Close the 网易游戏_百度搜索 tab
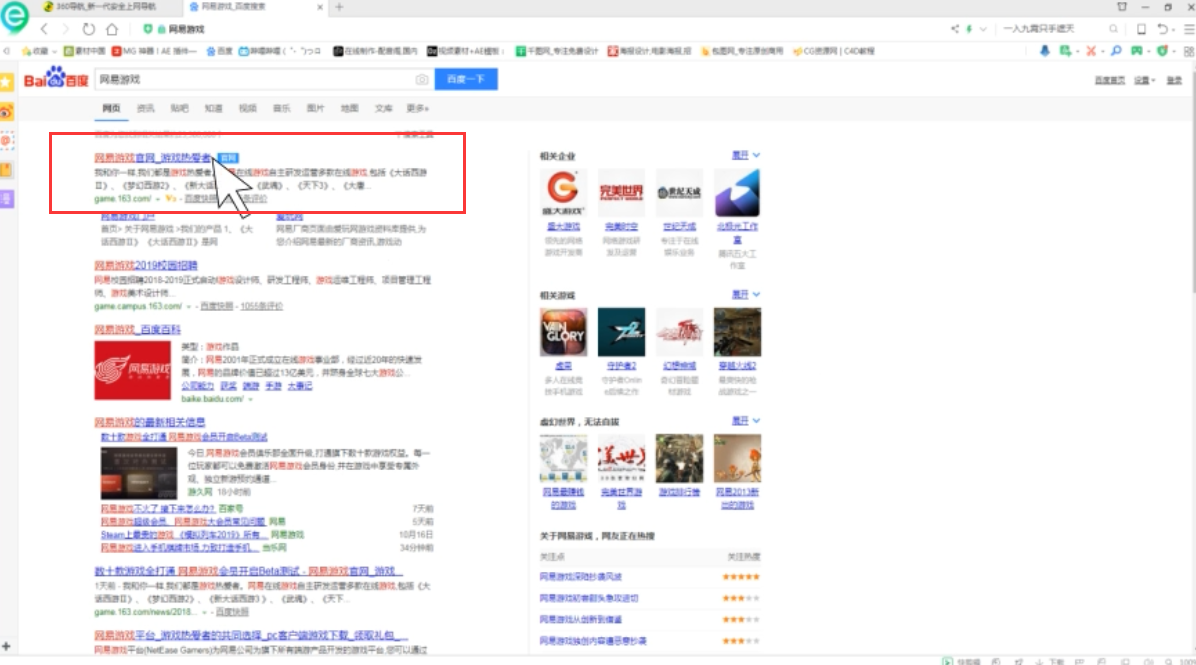The image size is (1196, 665). coord(319,7)
